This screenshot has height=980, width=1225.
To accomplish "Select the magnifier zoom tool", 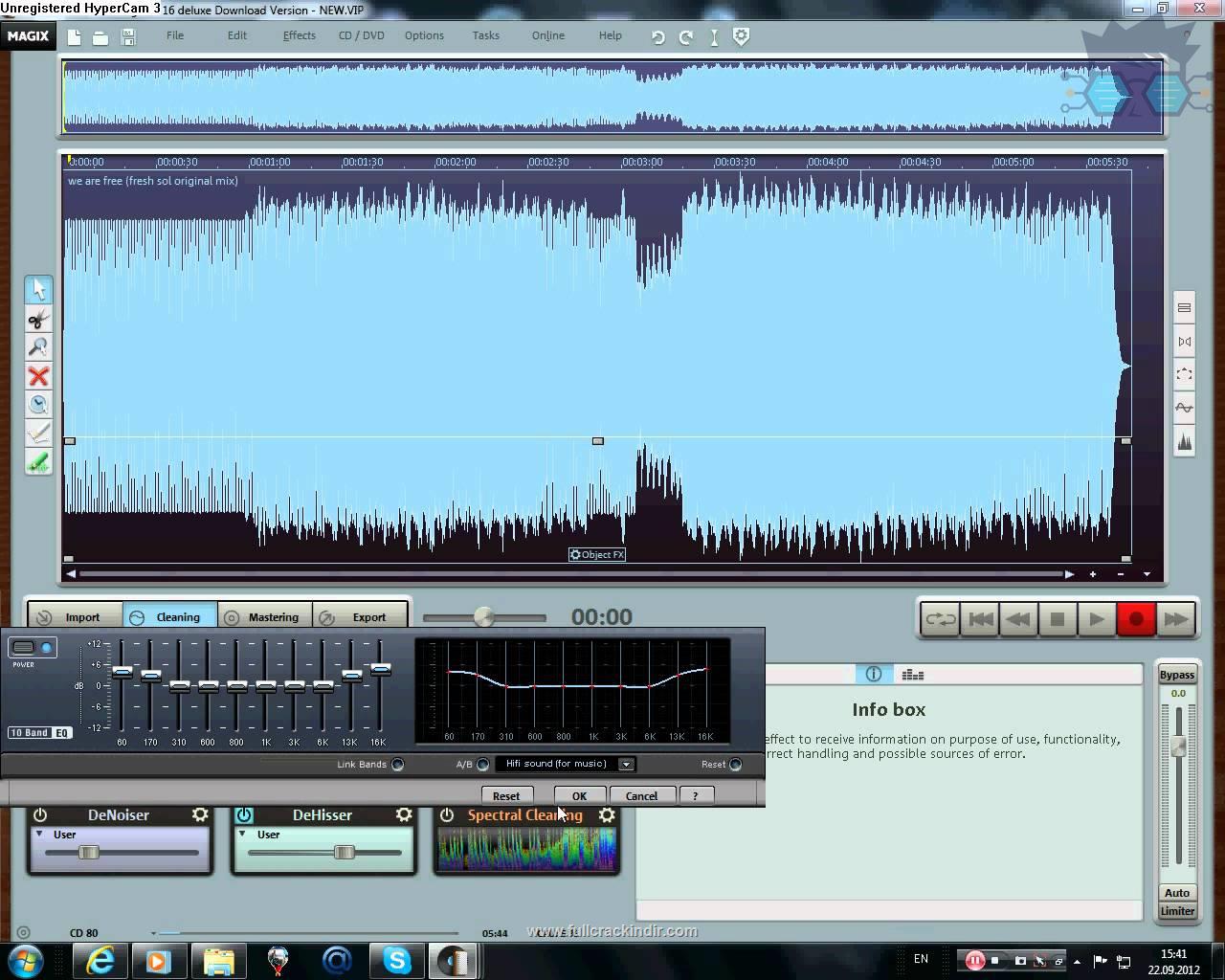I will click(x=38, y=347).
